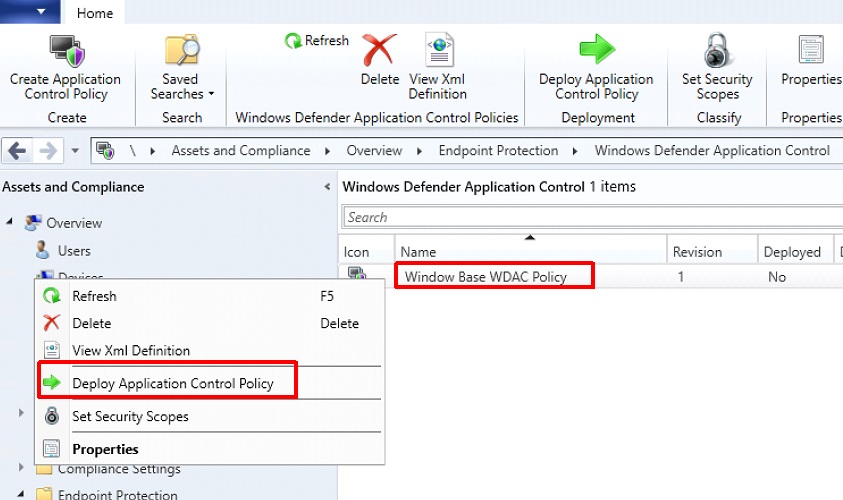Select Users in the navigation tree
Viewport: 843px width, 500px height.
point(73,251)
